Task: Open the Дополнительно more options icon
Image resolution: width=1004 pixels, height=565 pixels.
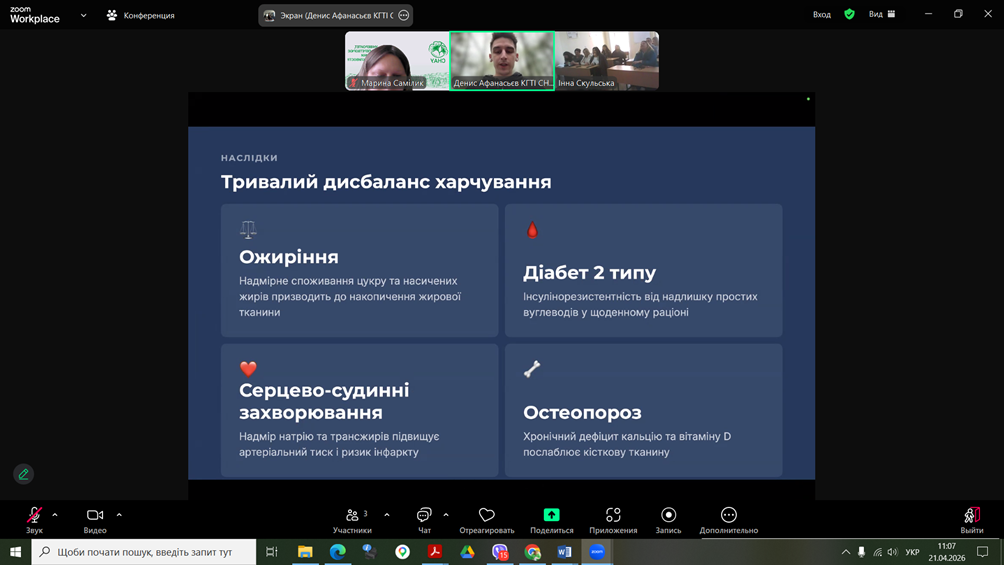Action: click(x=729, y=516)
